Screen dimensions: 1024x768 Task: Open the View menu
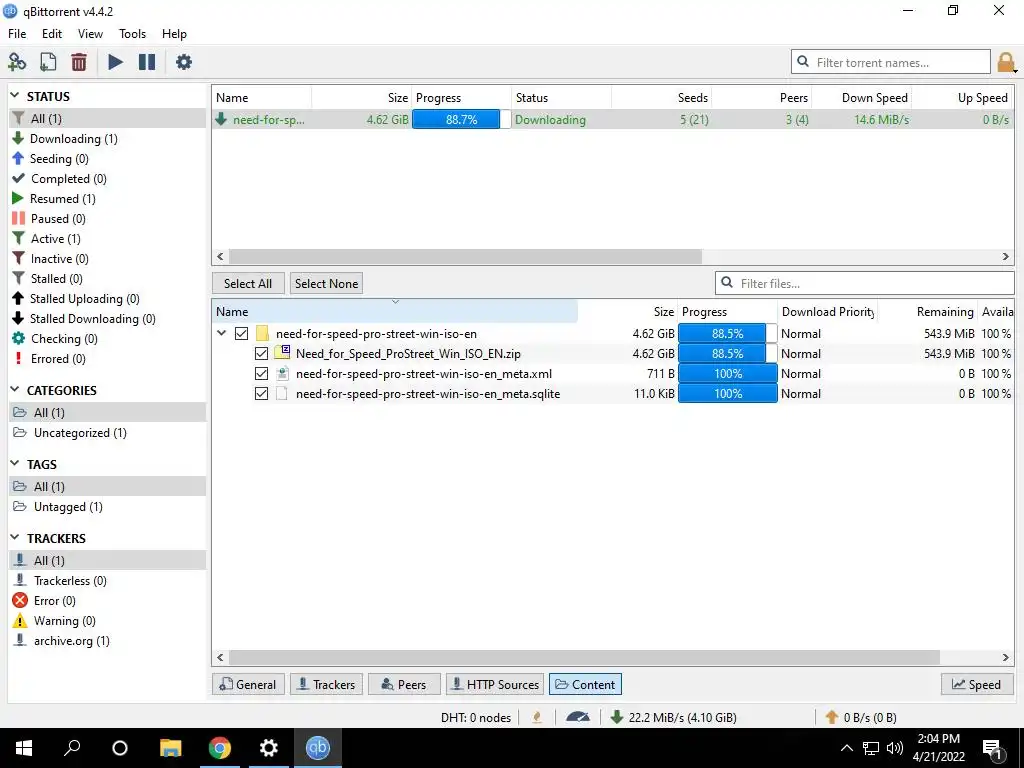[x=90, y=33]
